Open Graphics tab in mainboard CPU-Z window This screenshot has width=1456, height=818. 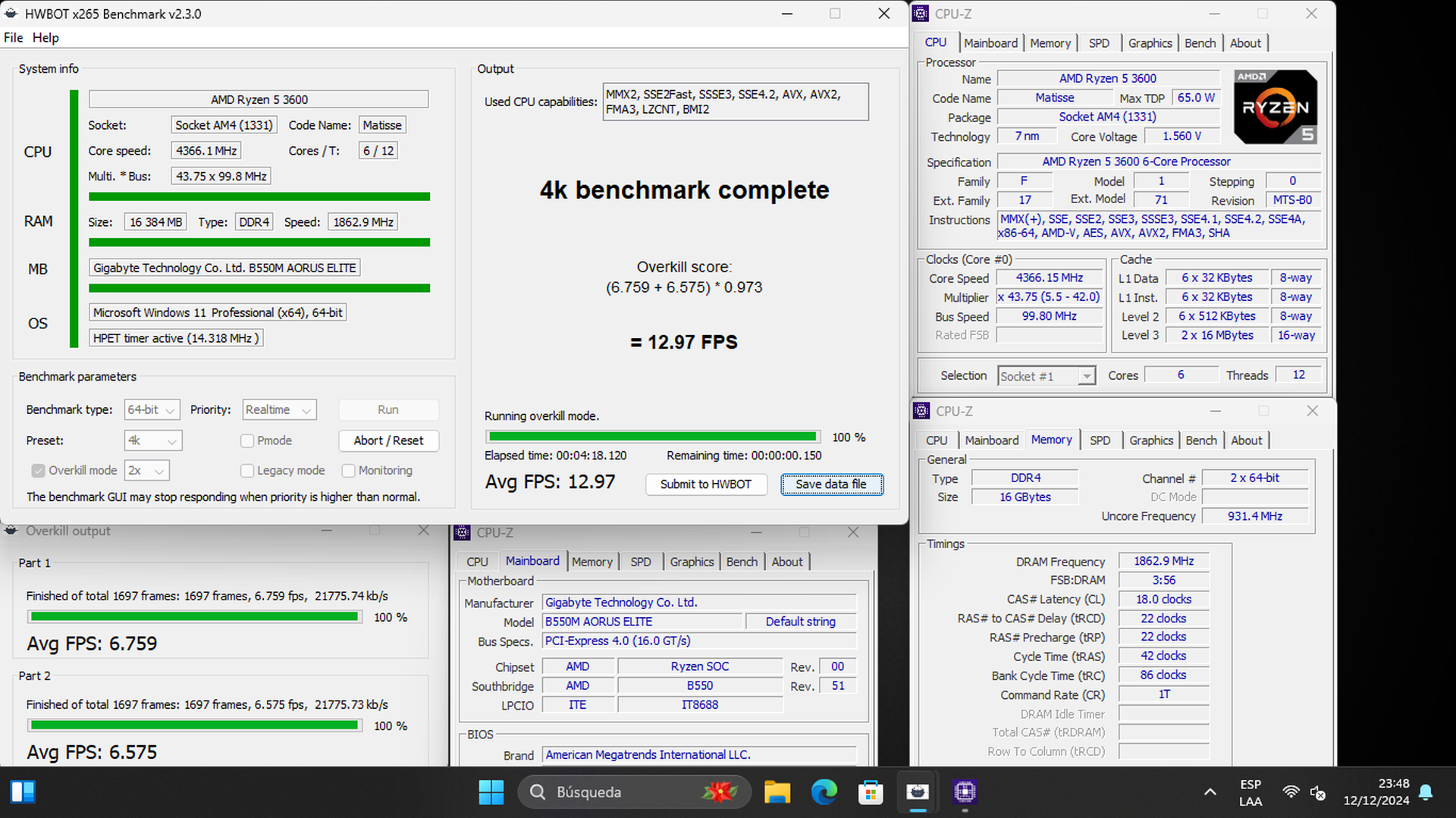pyautogui.click(x=692, y=562)
